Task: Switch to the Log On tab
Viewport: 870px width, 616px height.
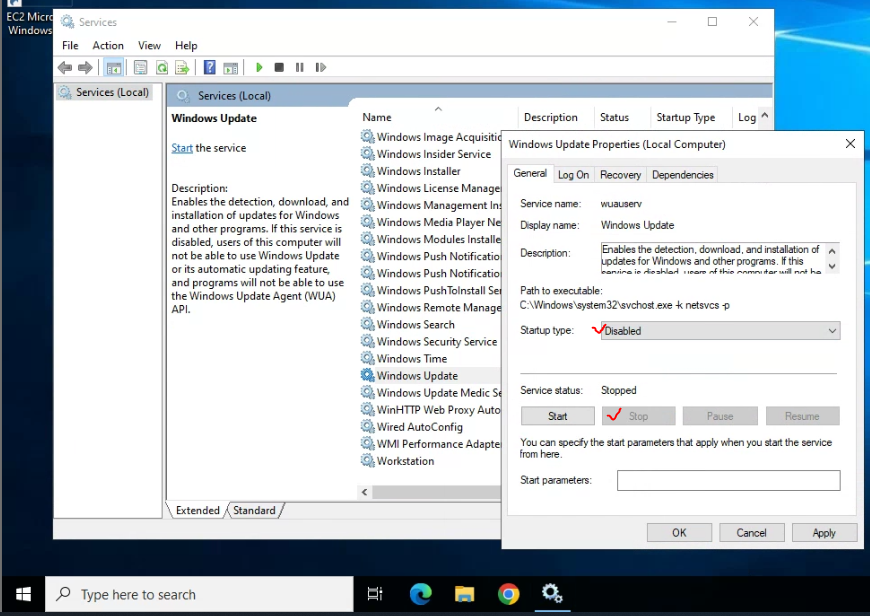Action: click(573, 175)
